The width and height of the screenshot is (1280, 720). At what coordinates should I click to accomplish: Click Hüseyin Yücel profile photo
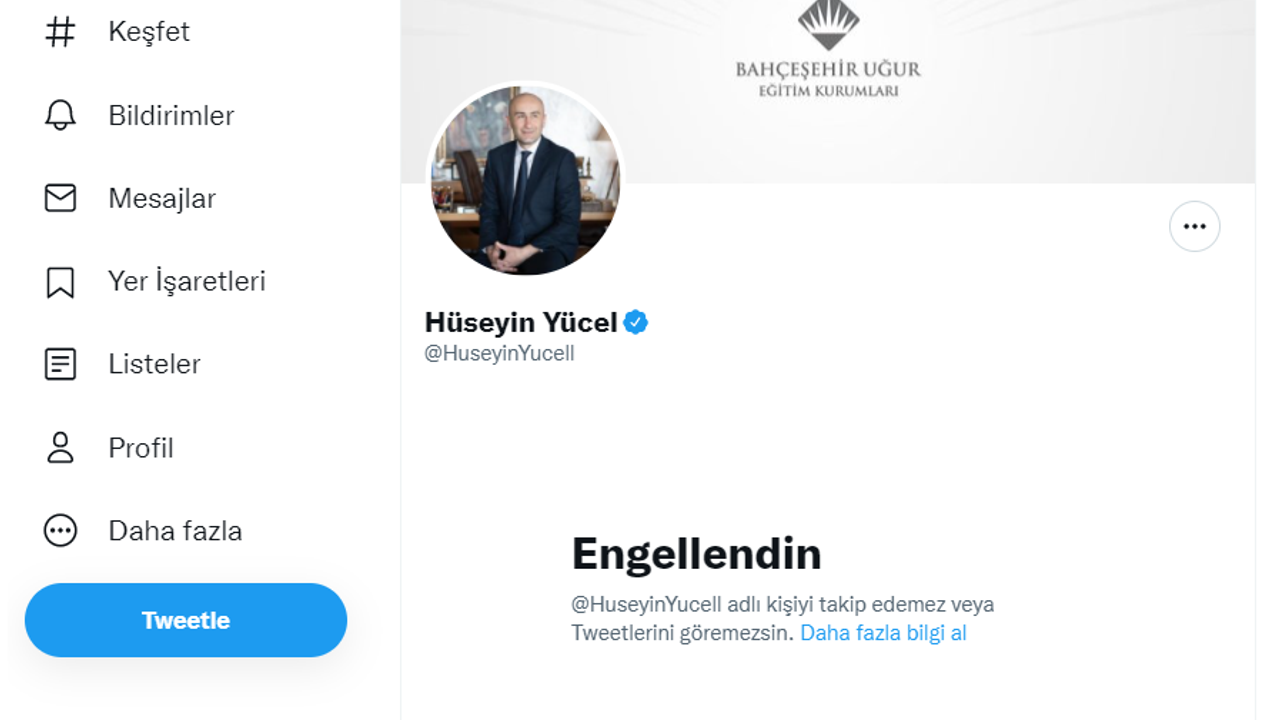pos(525,181)
